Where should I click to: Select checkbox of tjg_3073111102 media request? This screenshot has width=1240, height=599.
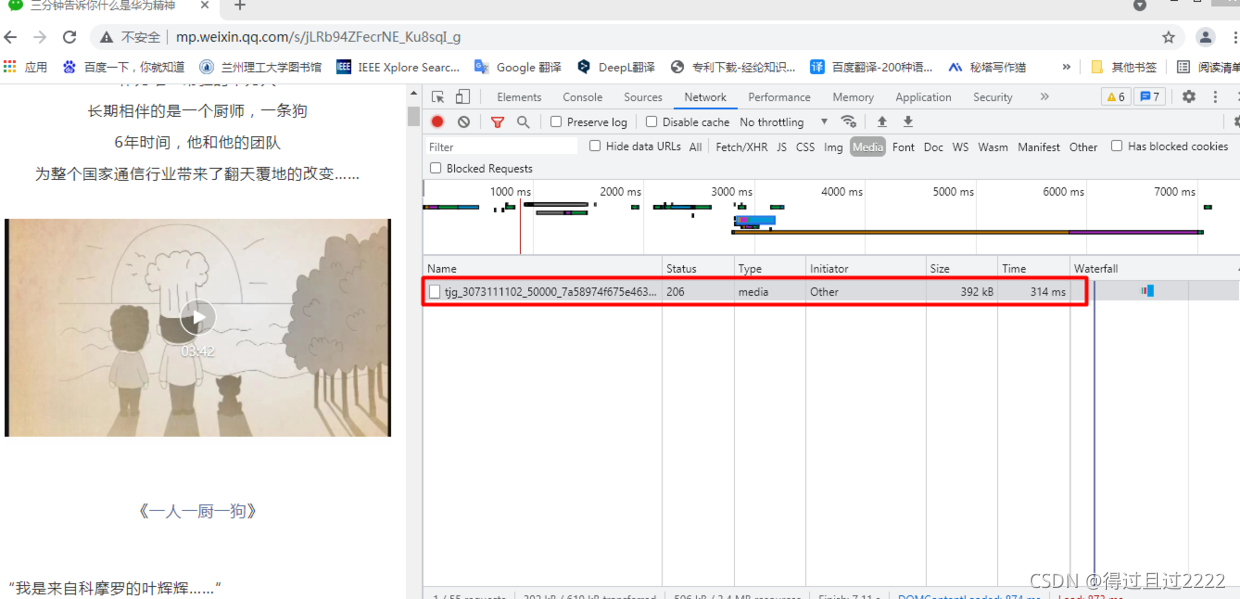tap(434, 292)
